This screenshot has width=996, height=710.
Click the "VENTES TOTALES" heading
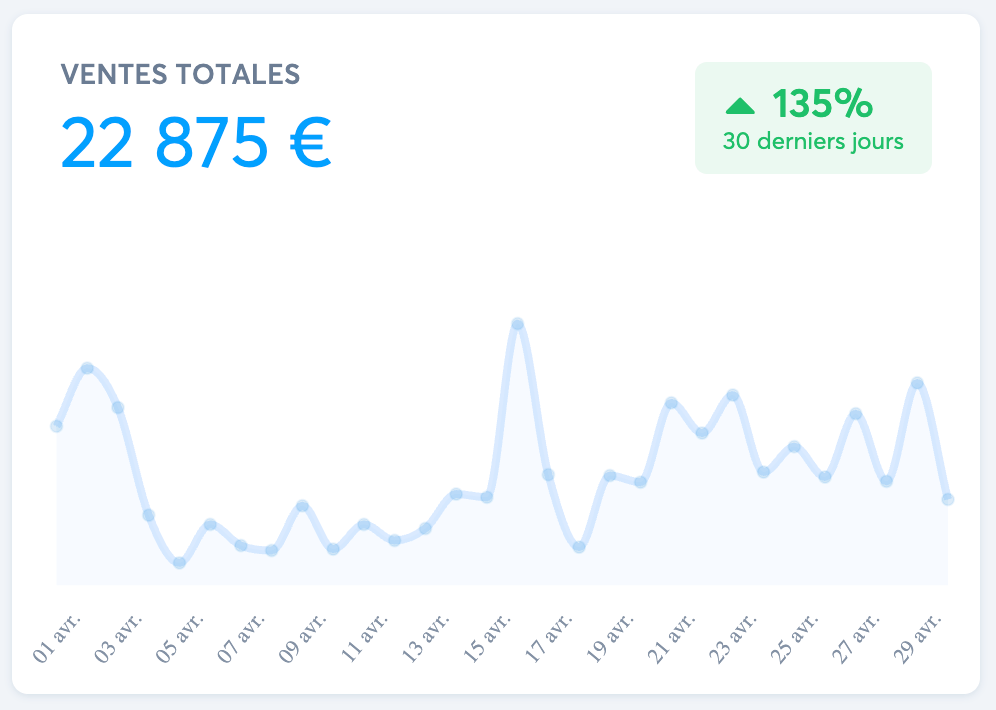(180, 74)
